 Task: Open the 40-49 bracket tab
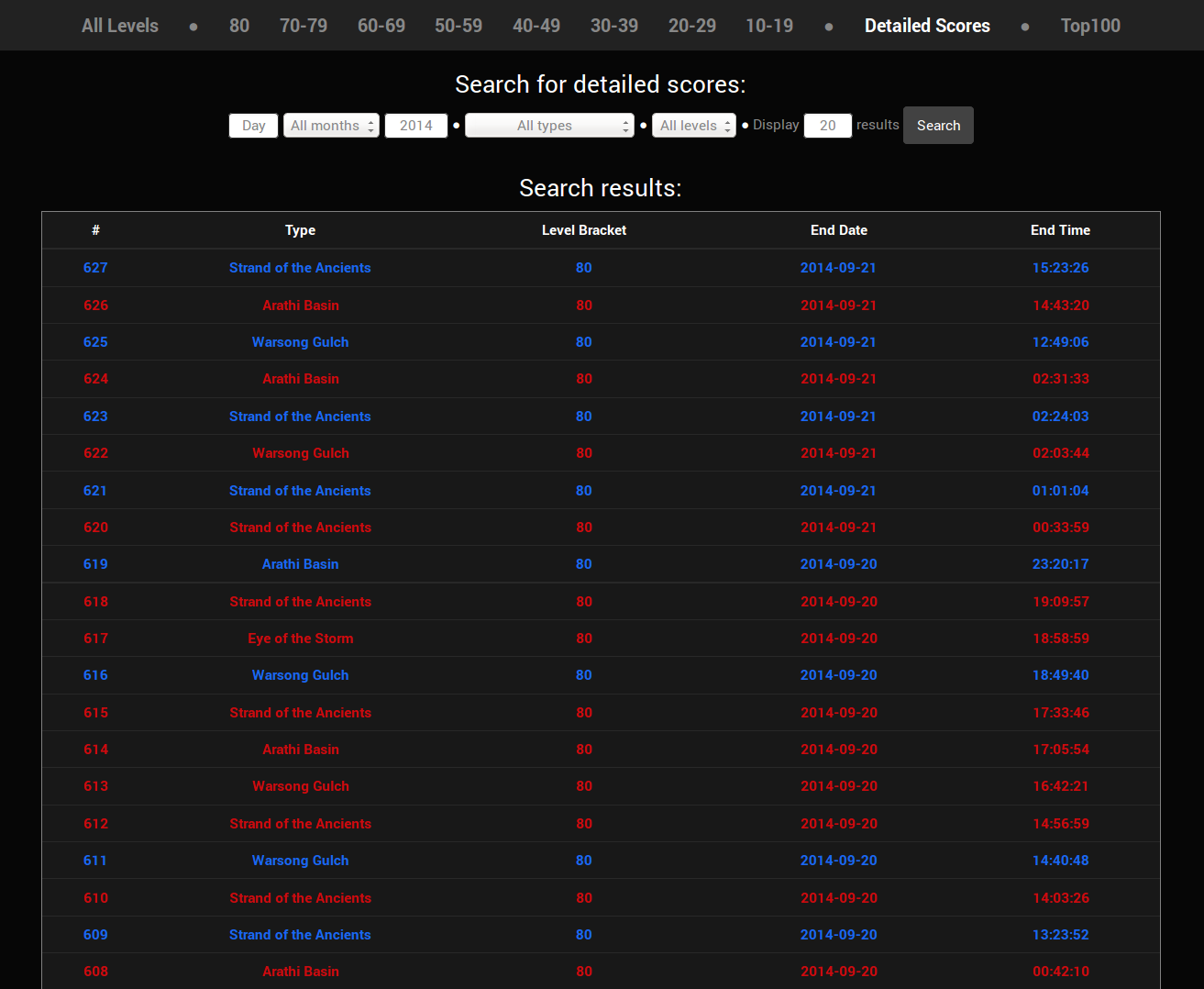(x=536, y=26)
